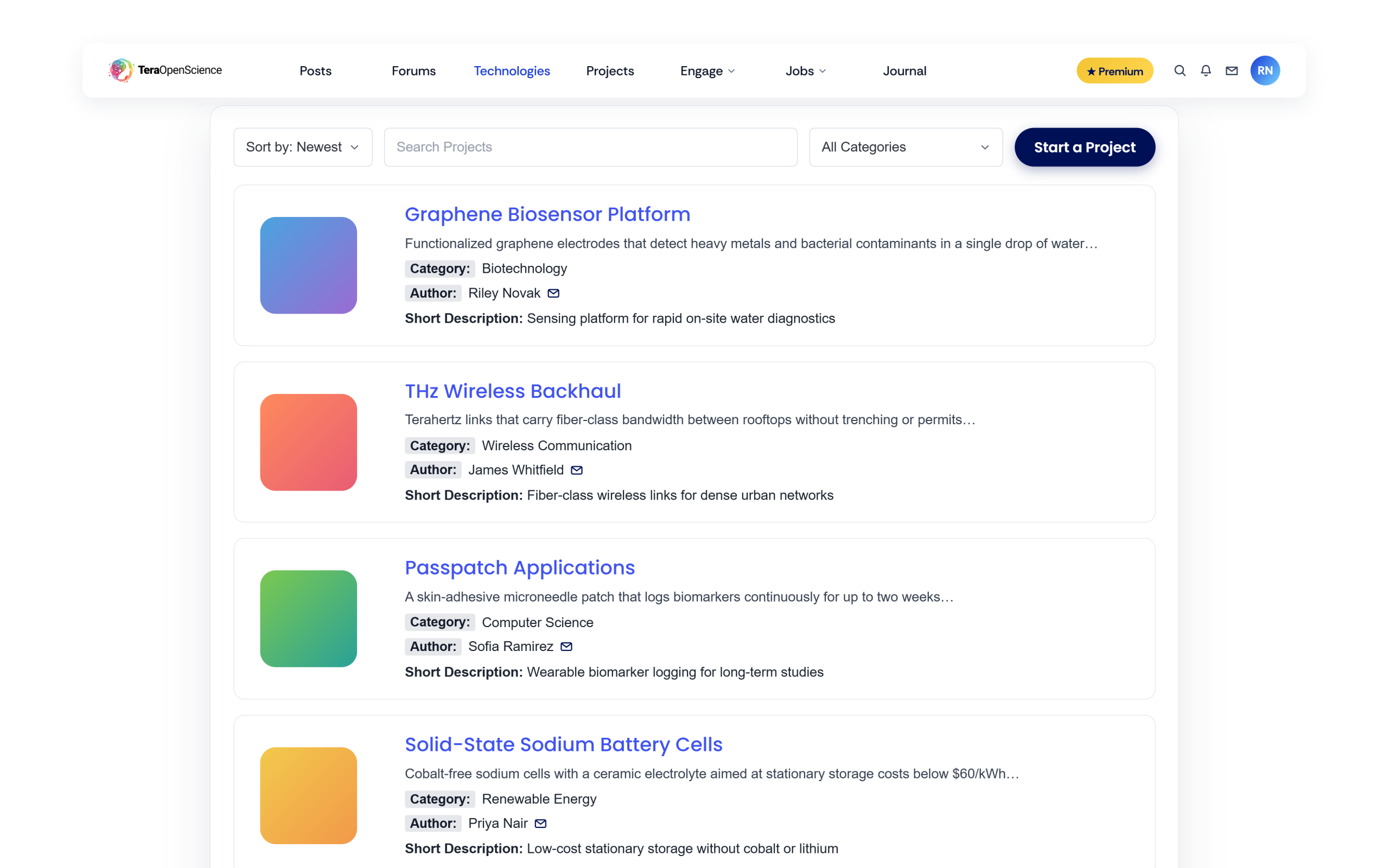Screen dimensions: 1389x868
Task: Open the search icon in header
Action: pos(1180,71)
